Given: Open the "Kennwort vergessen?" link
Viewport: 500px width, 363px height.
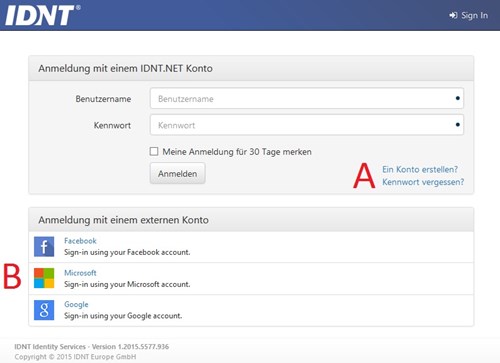Looking at the screenshot, I should click(x=423, y=182).
